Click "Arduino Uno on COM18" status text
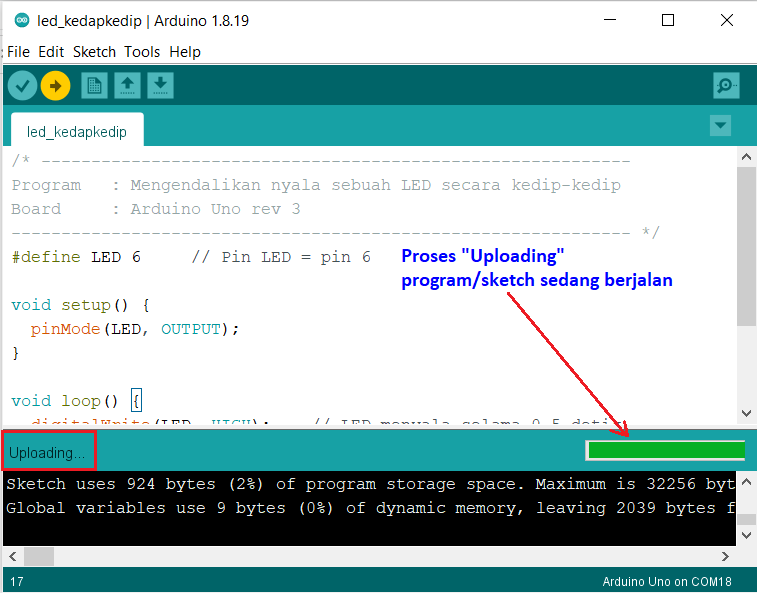This screenshot has height=593, width=757. coord(667,581)
